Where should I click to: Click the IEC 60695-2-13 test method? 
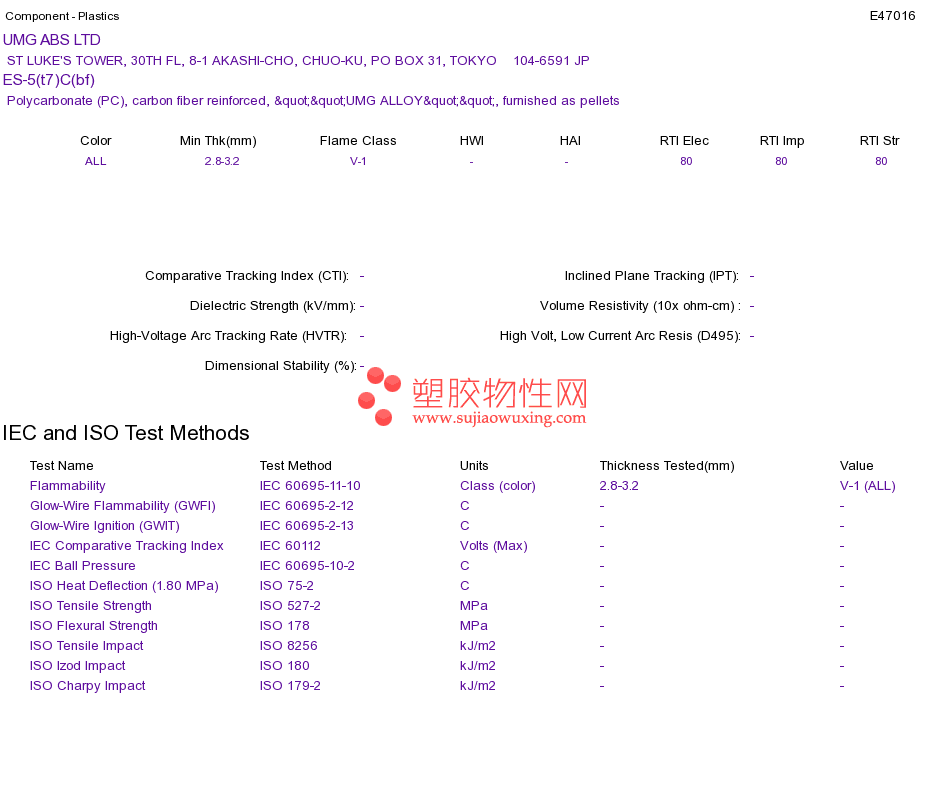(x=307, y=525)
